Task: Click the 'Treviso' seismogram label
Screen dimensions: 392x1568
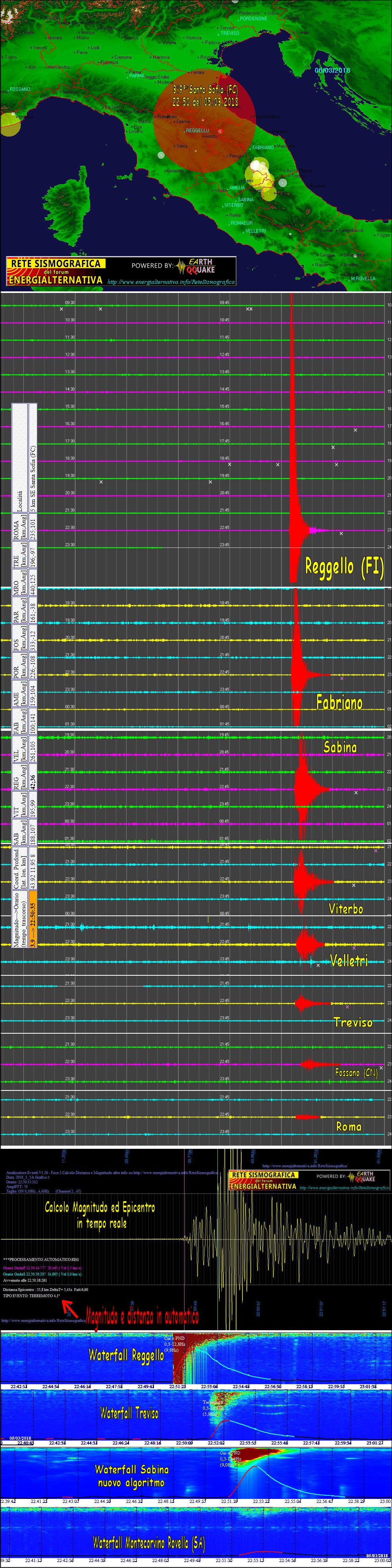Action: 352,1022
